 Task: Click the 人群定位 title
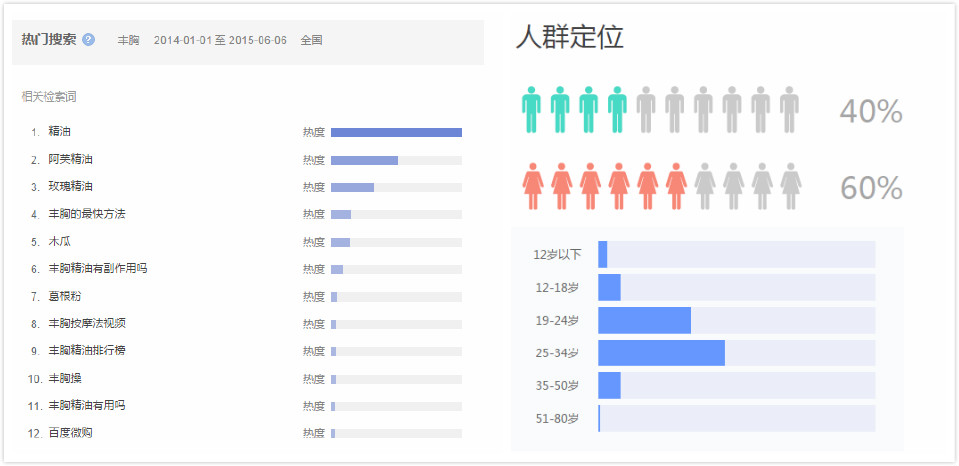[569, 37]
